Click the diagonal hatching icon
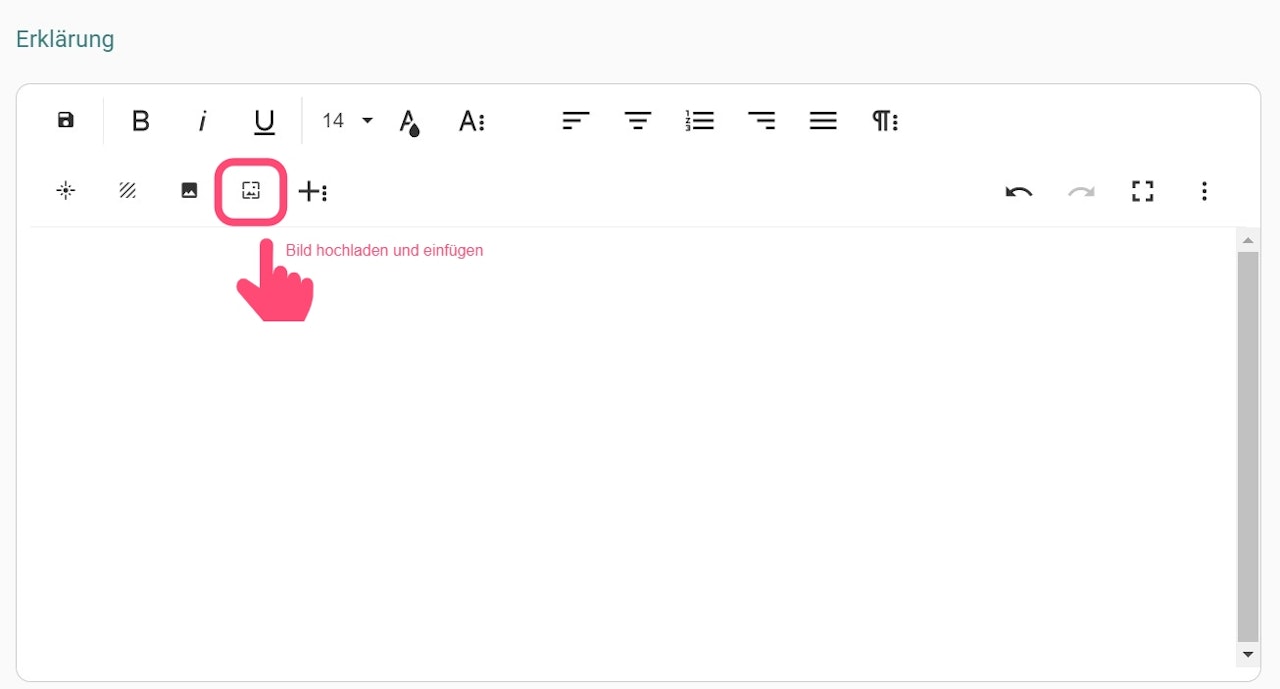Viewport: 1280px width, 689px height. (127, 190)
